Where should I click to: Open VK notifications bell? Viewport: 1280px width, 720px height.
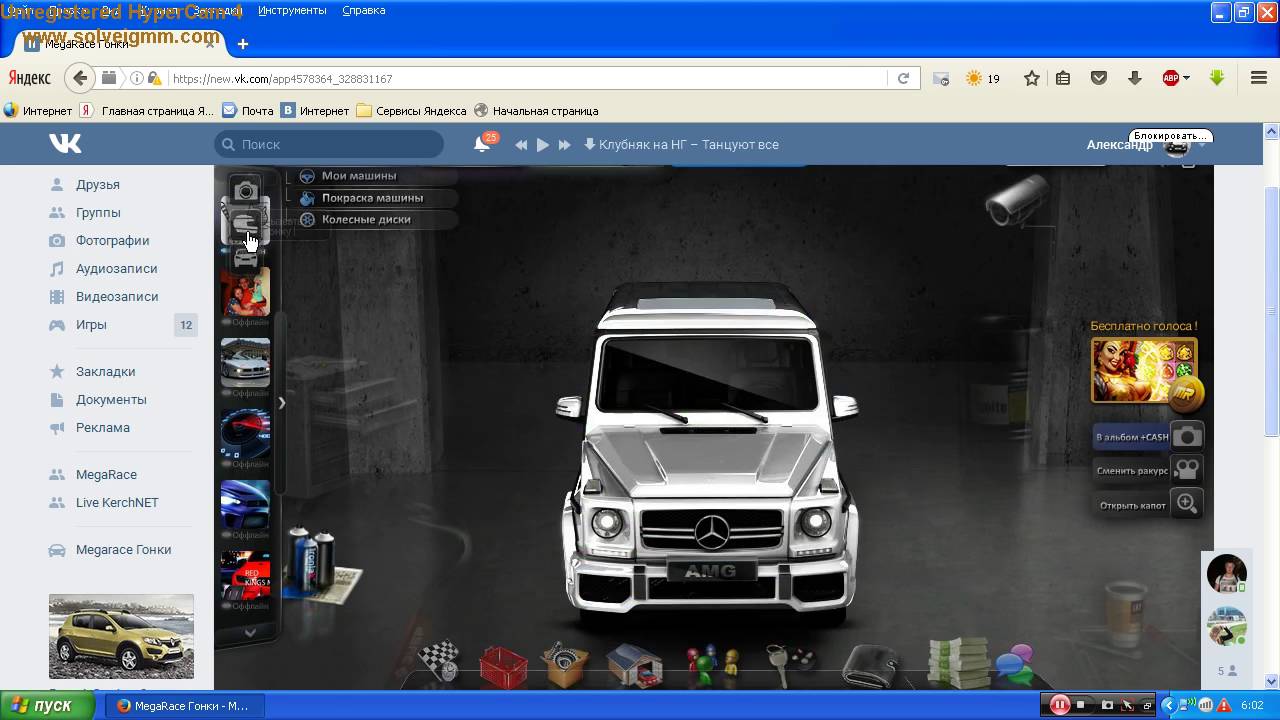coord(482,144)
